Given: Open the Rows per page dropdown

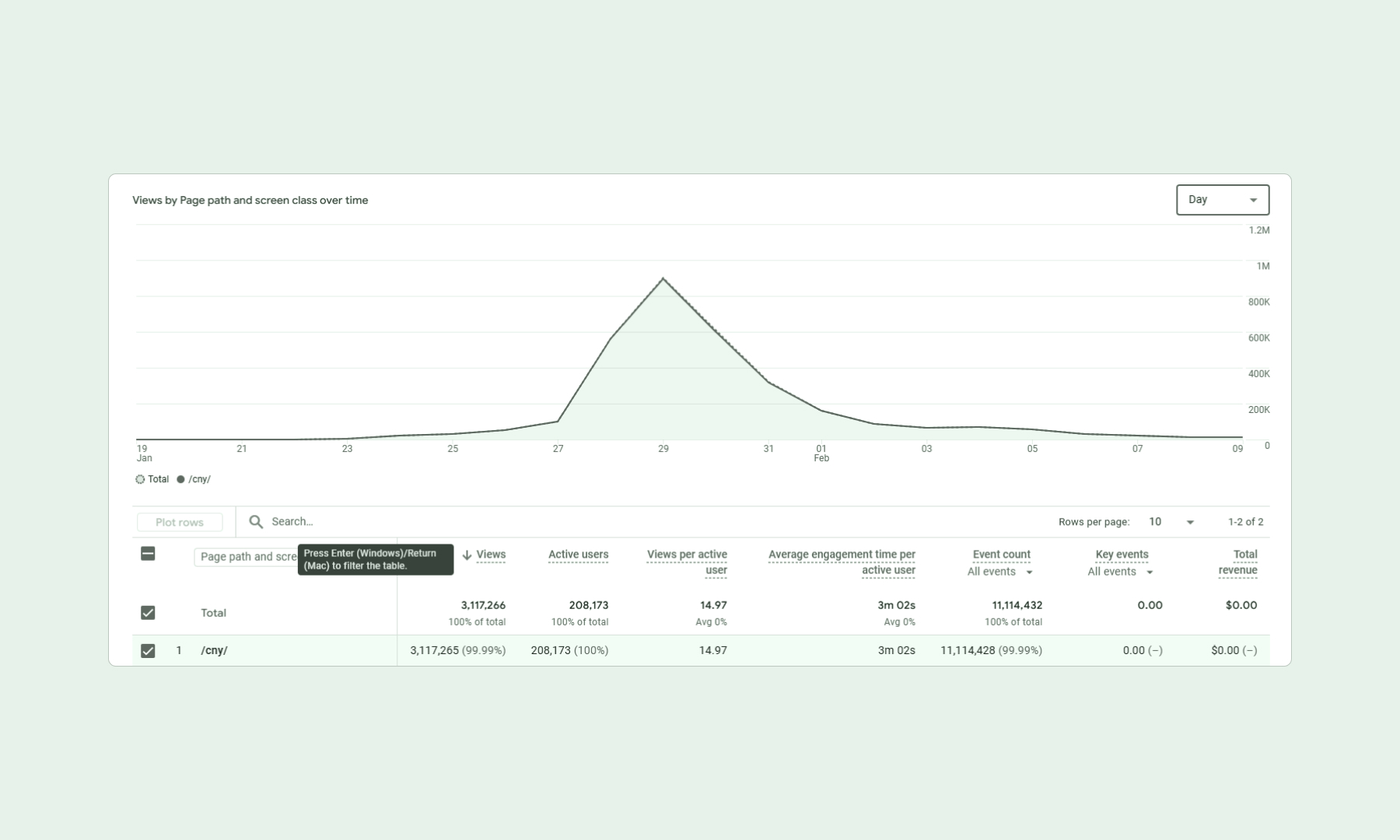Looking at the screenshot, I should click(x=1171, y=522).
